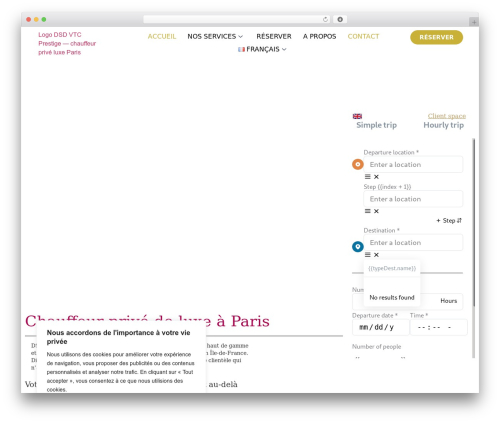Click the gold RÉSERVER button
The width and height of the screenshot is (500, 423).
tap(436, 37)
